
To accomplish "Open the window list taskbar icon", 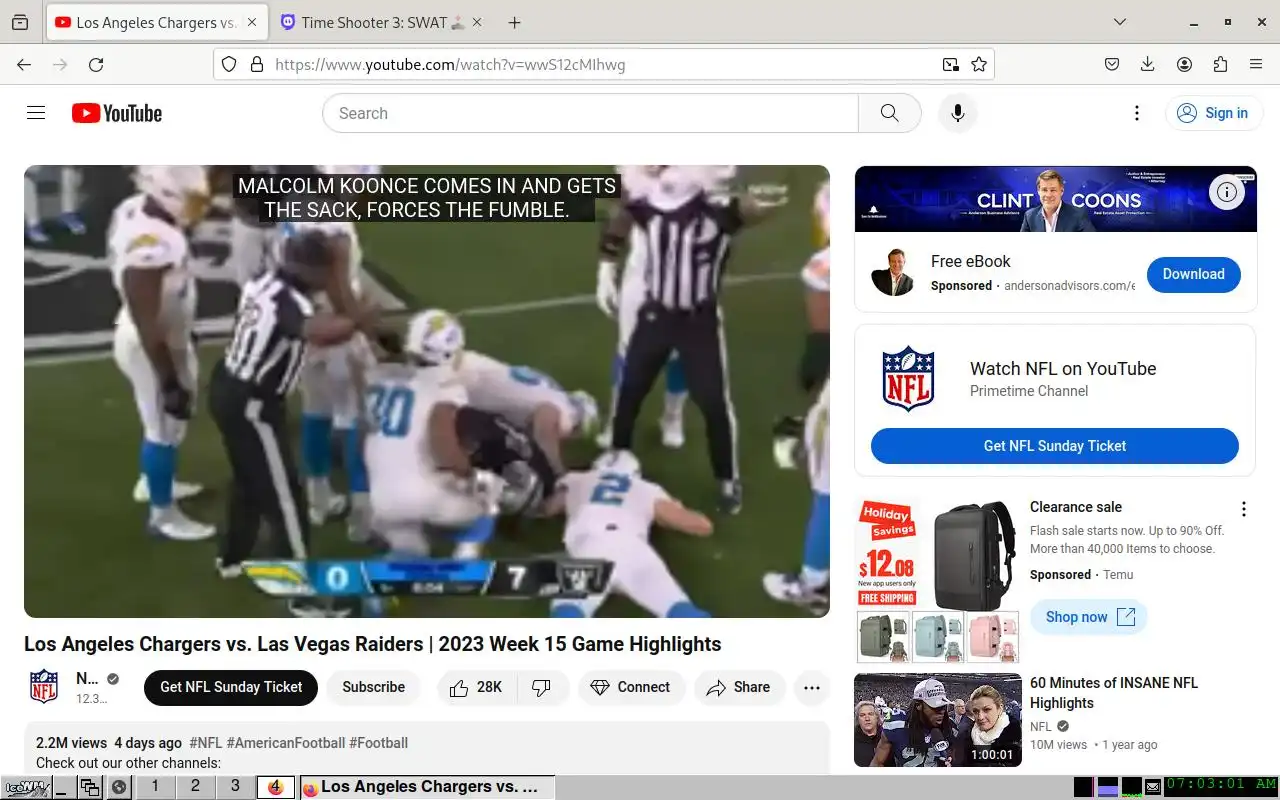I will click(x=90, y=787).
